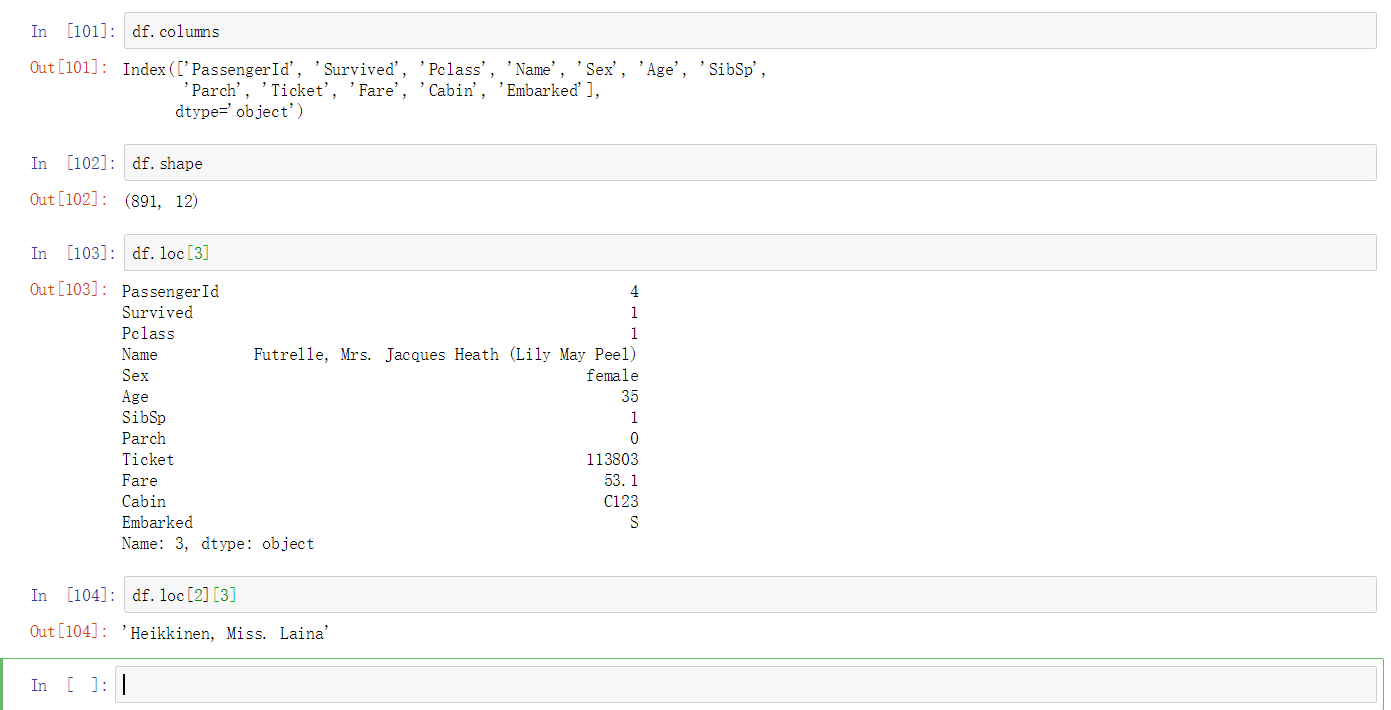Screen dimensions: 1391x710
Task: Click inside the df.columns code cell
Action: 750,31
